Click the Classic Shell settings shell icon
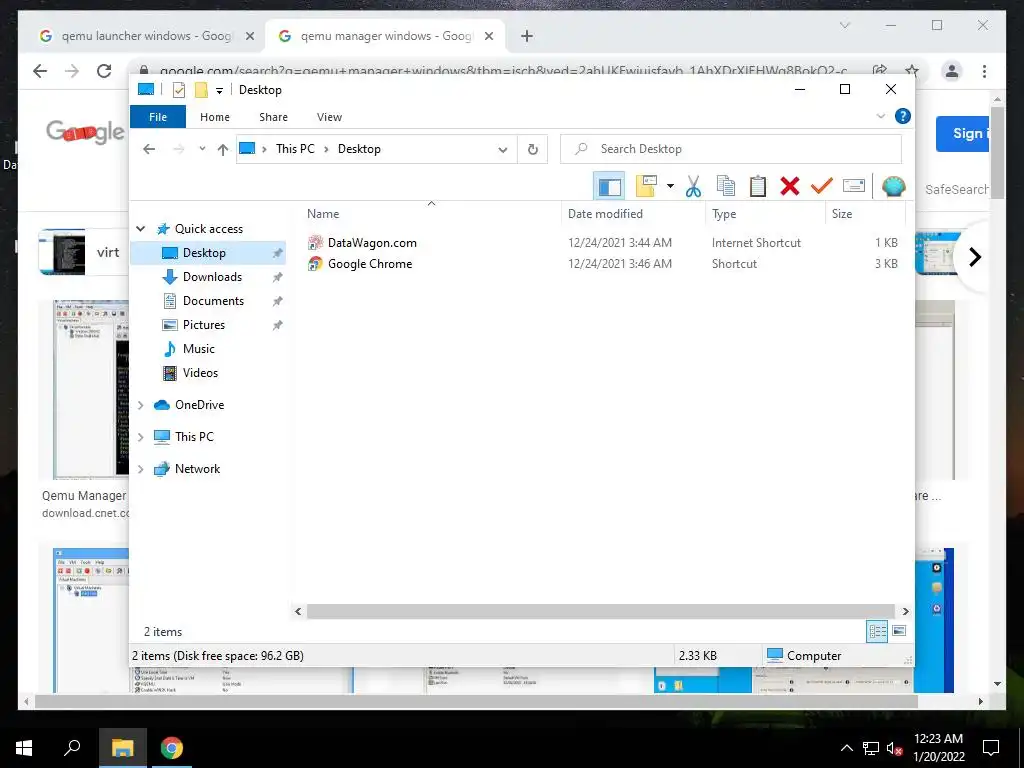 tap(893, 186)
